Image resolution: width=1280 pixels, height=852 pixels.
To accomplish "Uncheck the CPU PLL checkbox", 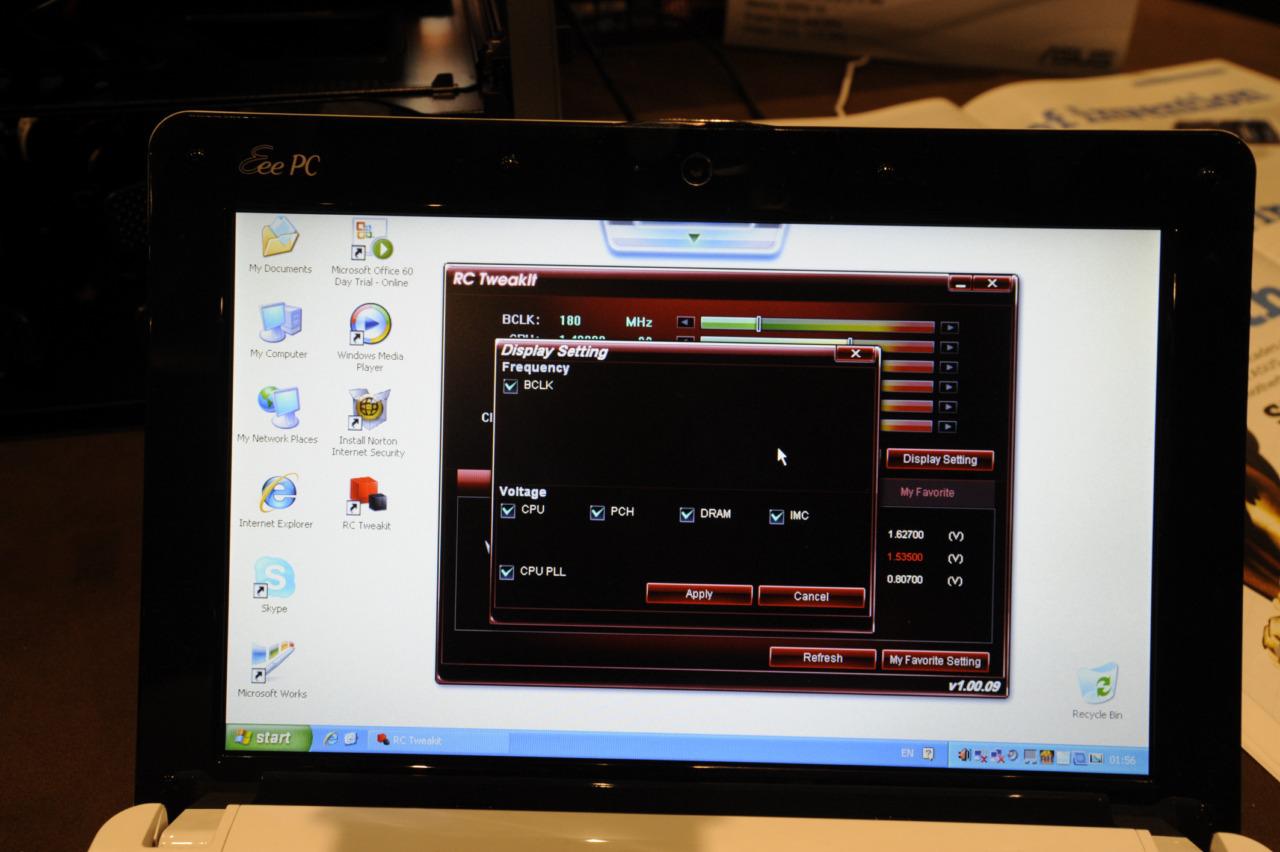I will click(507, 572).
